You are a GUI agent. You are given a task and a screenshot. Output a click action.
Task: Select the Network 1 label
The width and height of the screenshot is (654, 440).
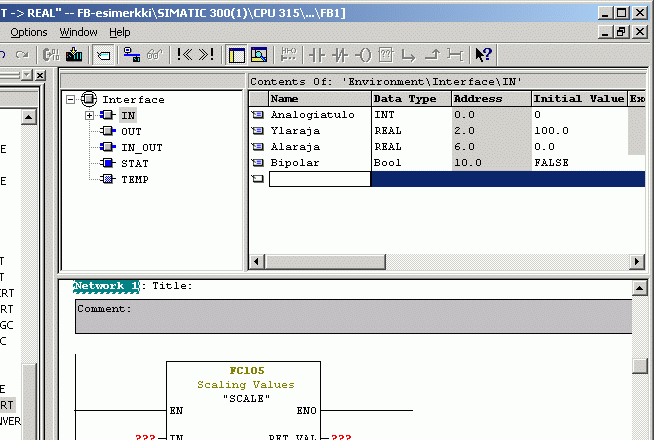coord(106,286)
